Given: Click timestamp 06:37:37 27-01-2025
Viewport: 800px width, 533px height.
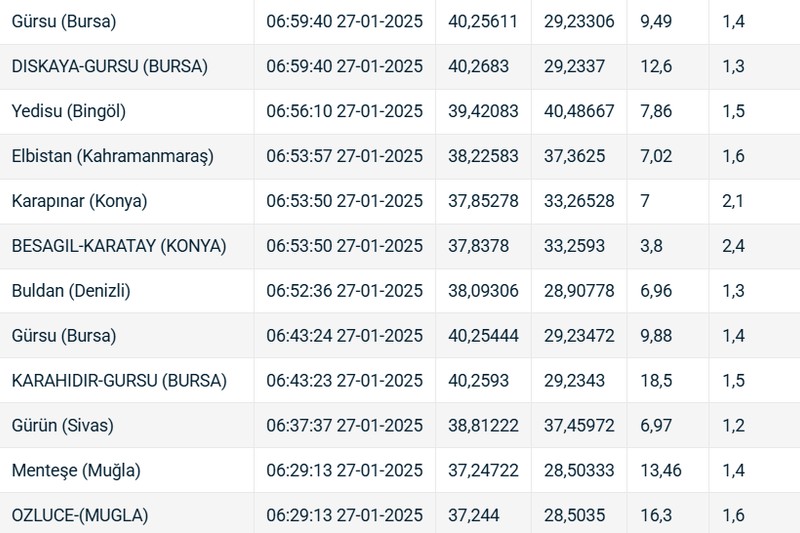Looking at the screenshot, I should [x=344, y=425].
